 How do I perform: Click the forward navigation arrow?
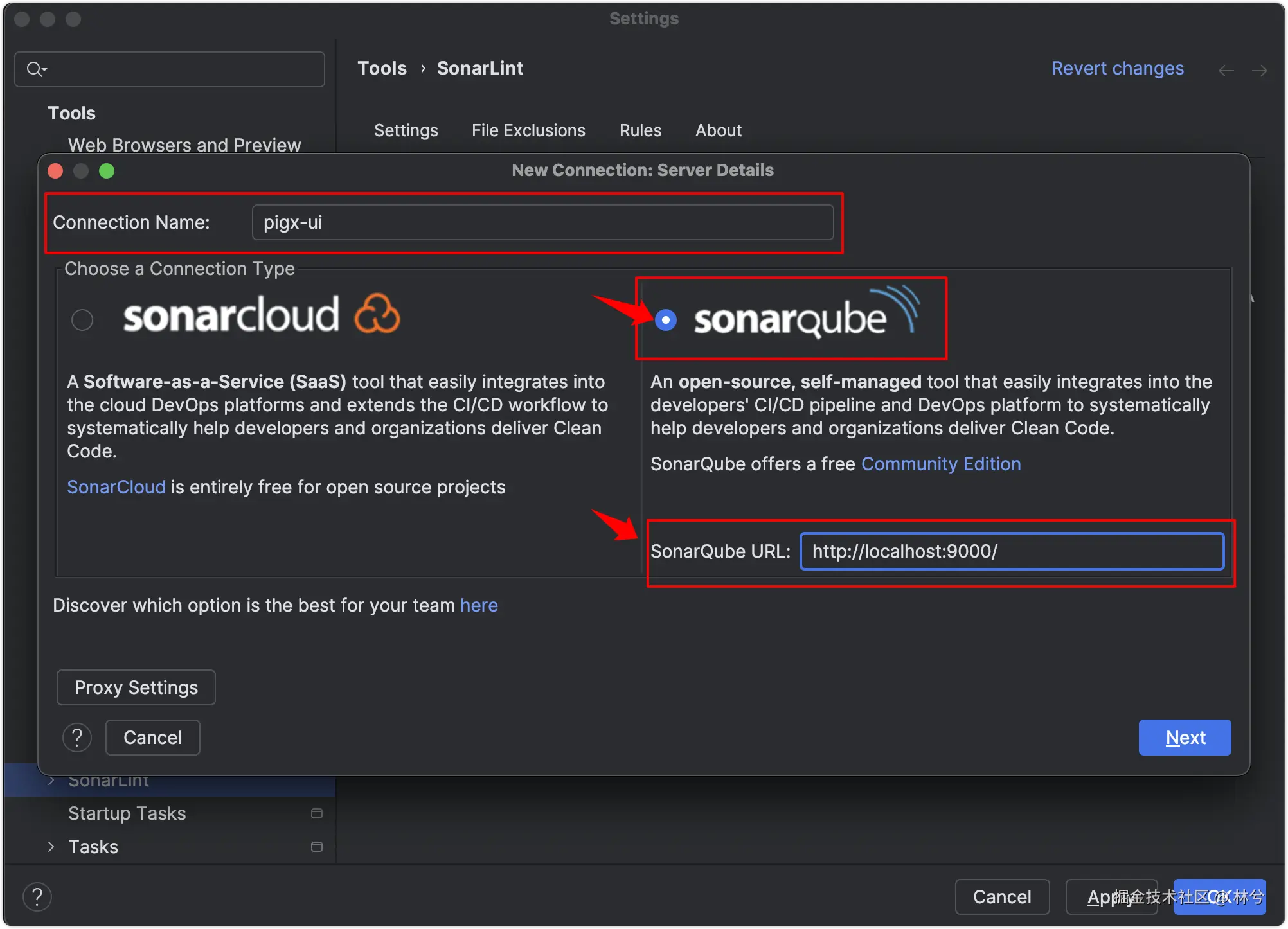(x=1259, y=70)
